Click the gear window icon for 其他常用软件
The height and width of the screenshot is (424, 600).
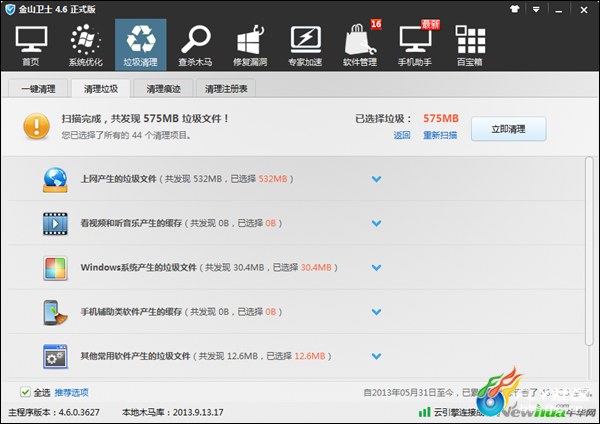click(55, 356)
